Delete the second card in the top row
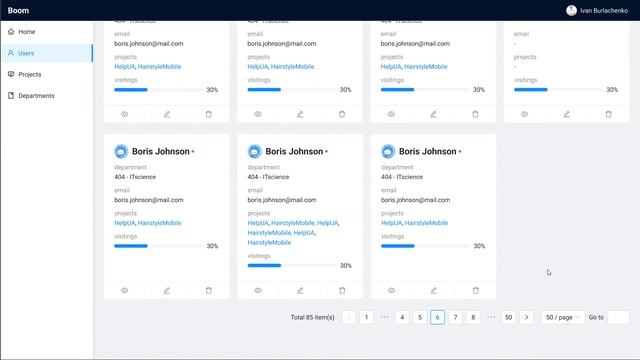 coord(342,114)
